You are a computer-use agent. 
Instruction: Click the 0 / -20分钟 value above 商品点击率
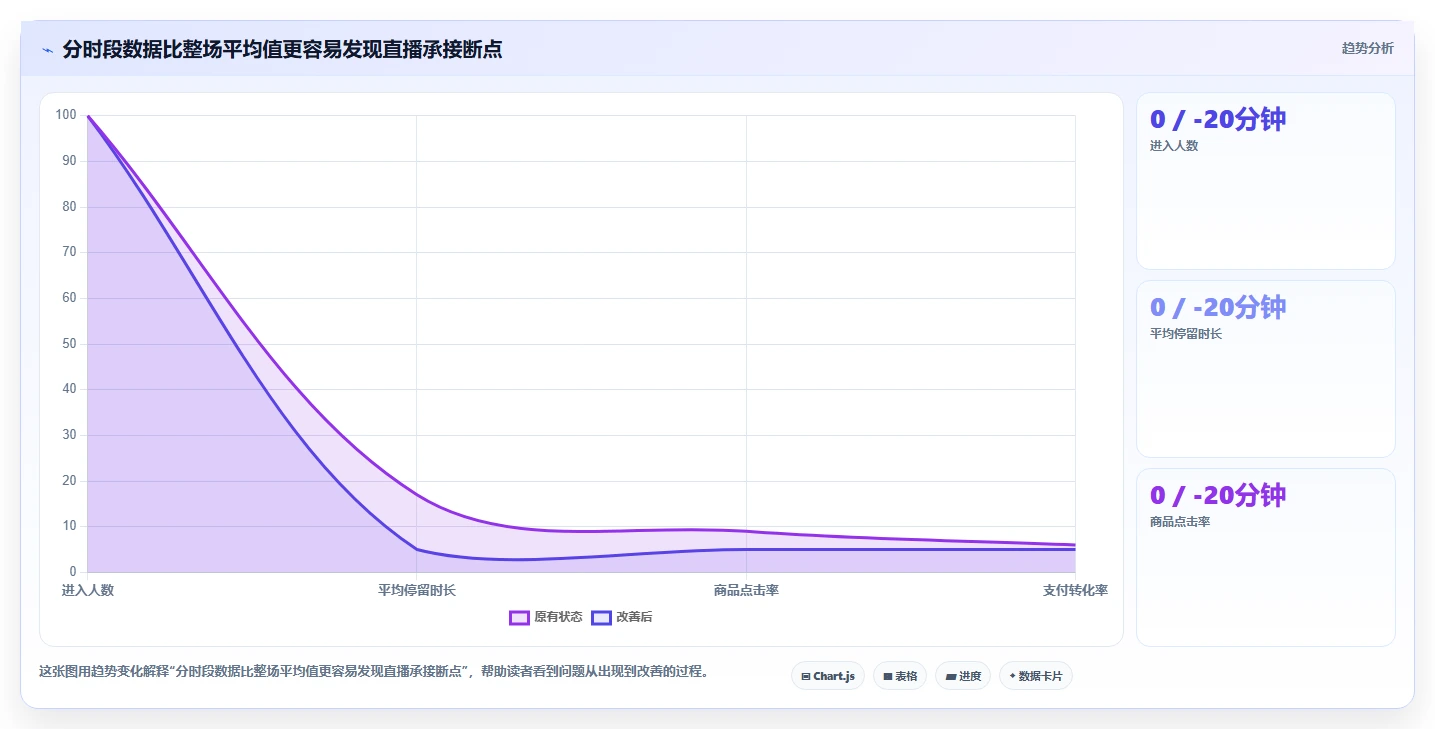[1218, 496]
